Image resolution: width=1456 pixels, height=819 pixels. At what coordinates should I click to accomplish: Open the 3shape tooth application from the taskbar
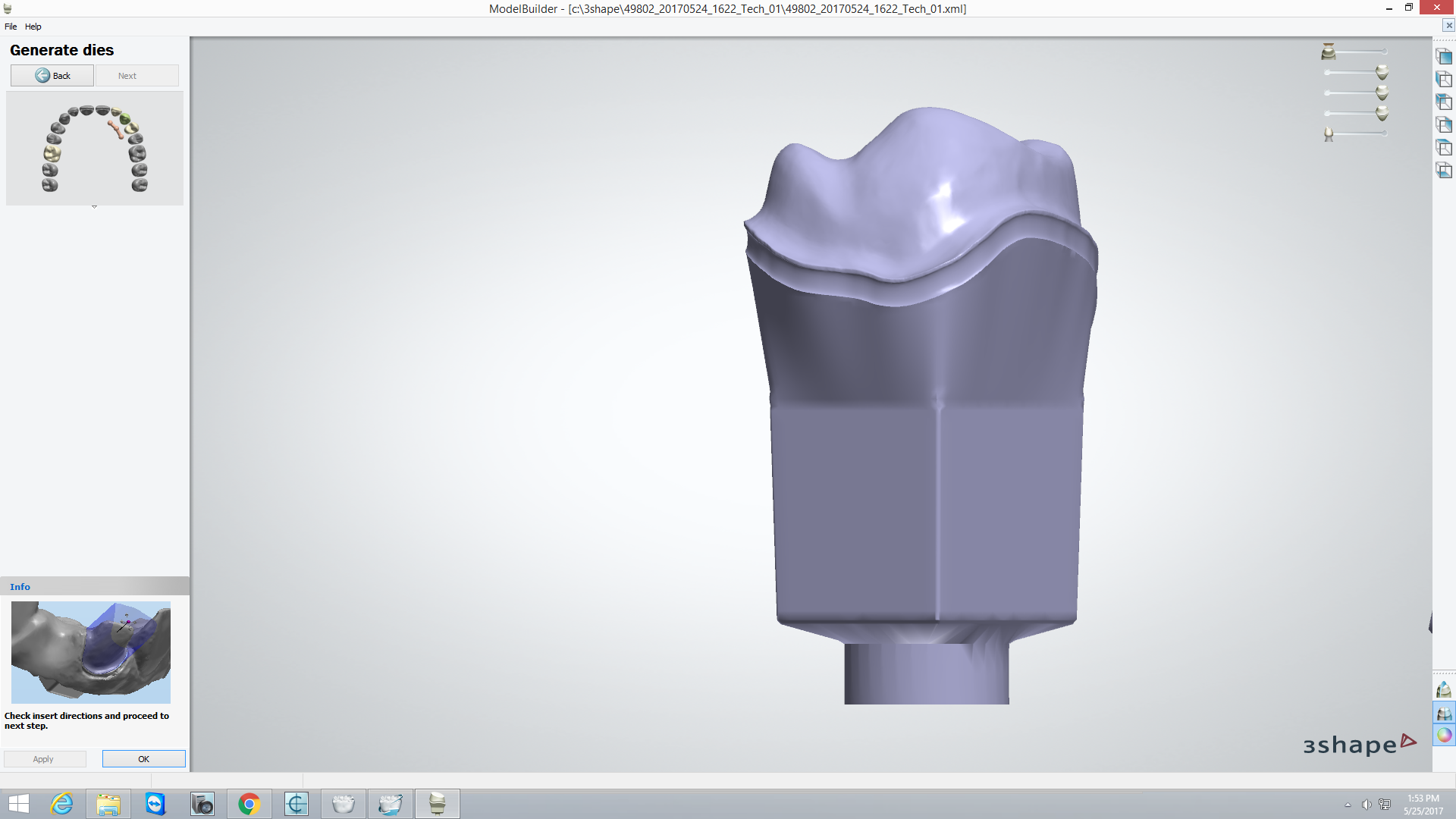[438, 804]
